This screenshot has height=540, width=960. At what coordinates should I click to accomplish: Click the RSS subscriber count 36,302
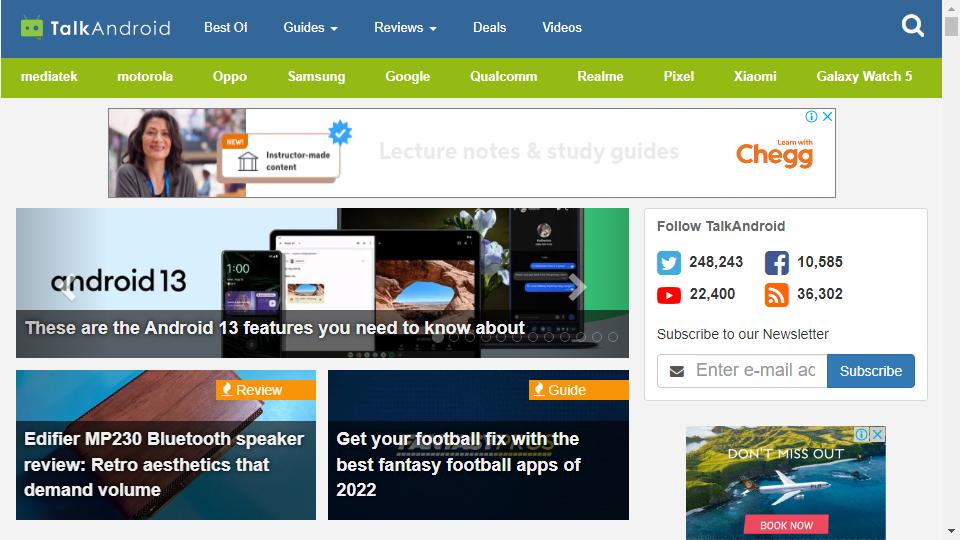tap(820, 294)
